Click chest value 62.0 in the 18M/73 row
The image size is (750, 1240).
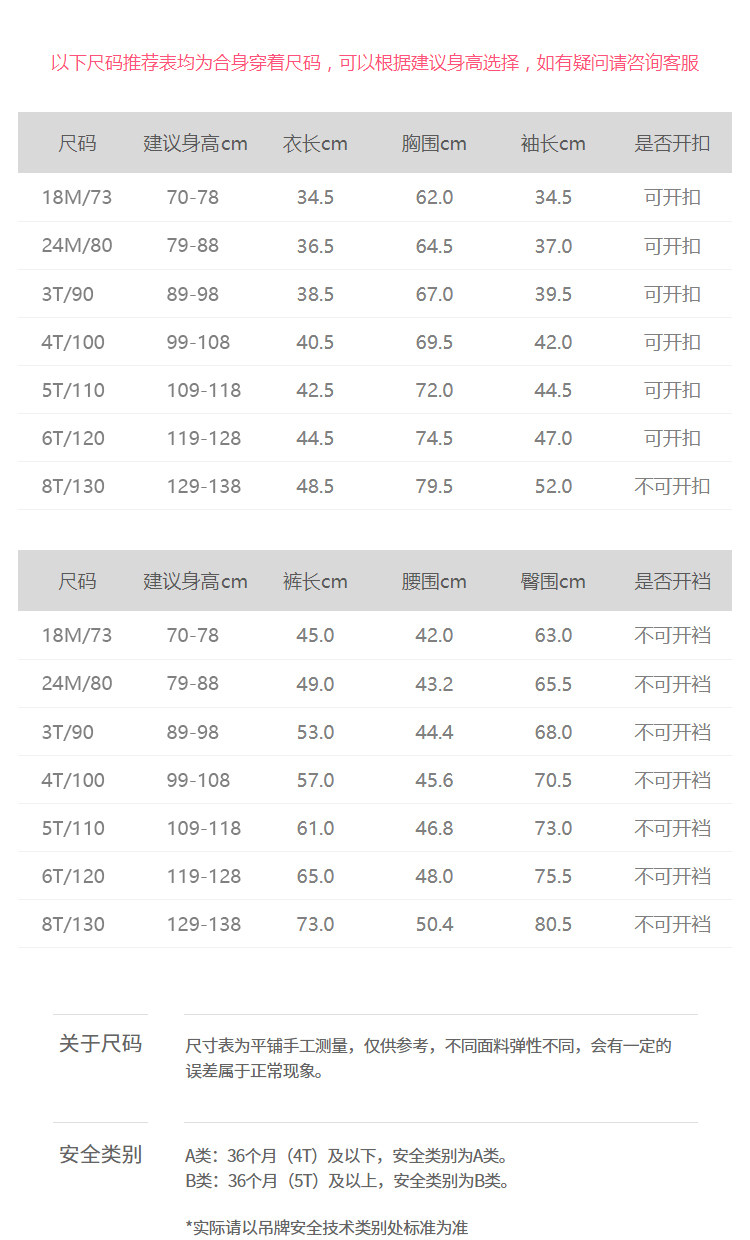click(434, 197)
